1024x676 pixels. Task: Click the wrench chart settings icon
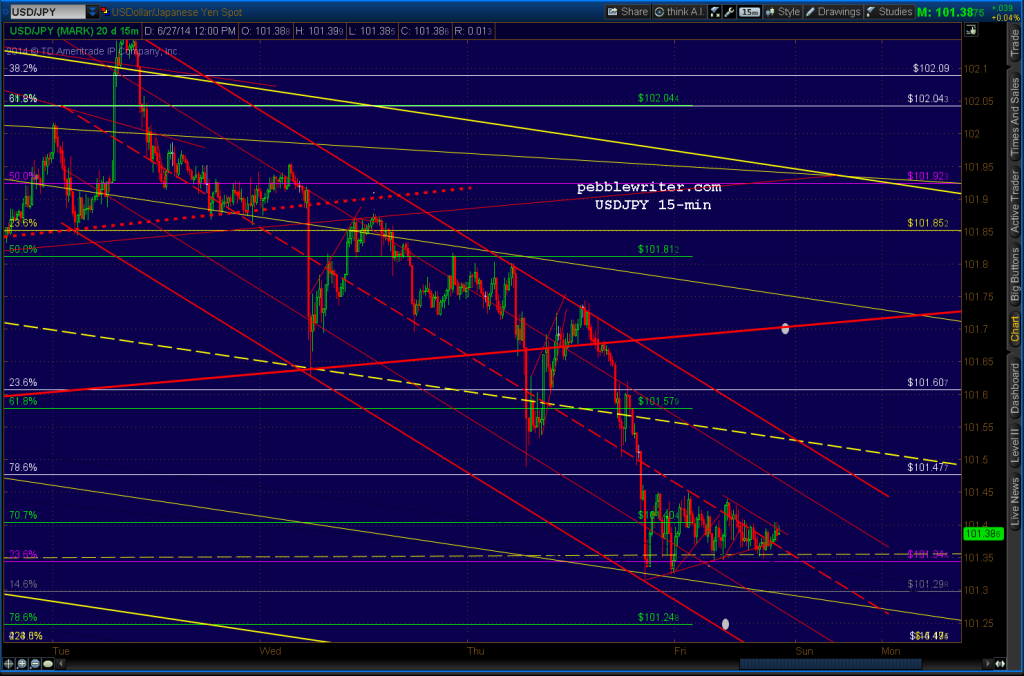(x=728, y=11)
